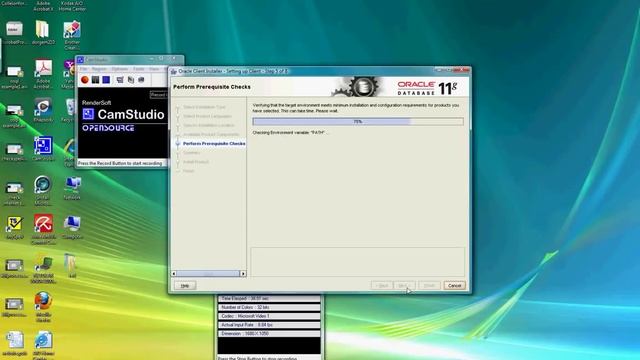This screenshot has height=360, width=640.
Task: Click the Number of Colors 32 bits row
Action: point(269,307)
